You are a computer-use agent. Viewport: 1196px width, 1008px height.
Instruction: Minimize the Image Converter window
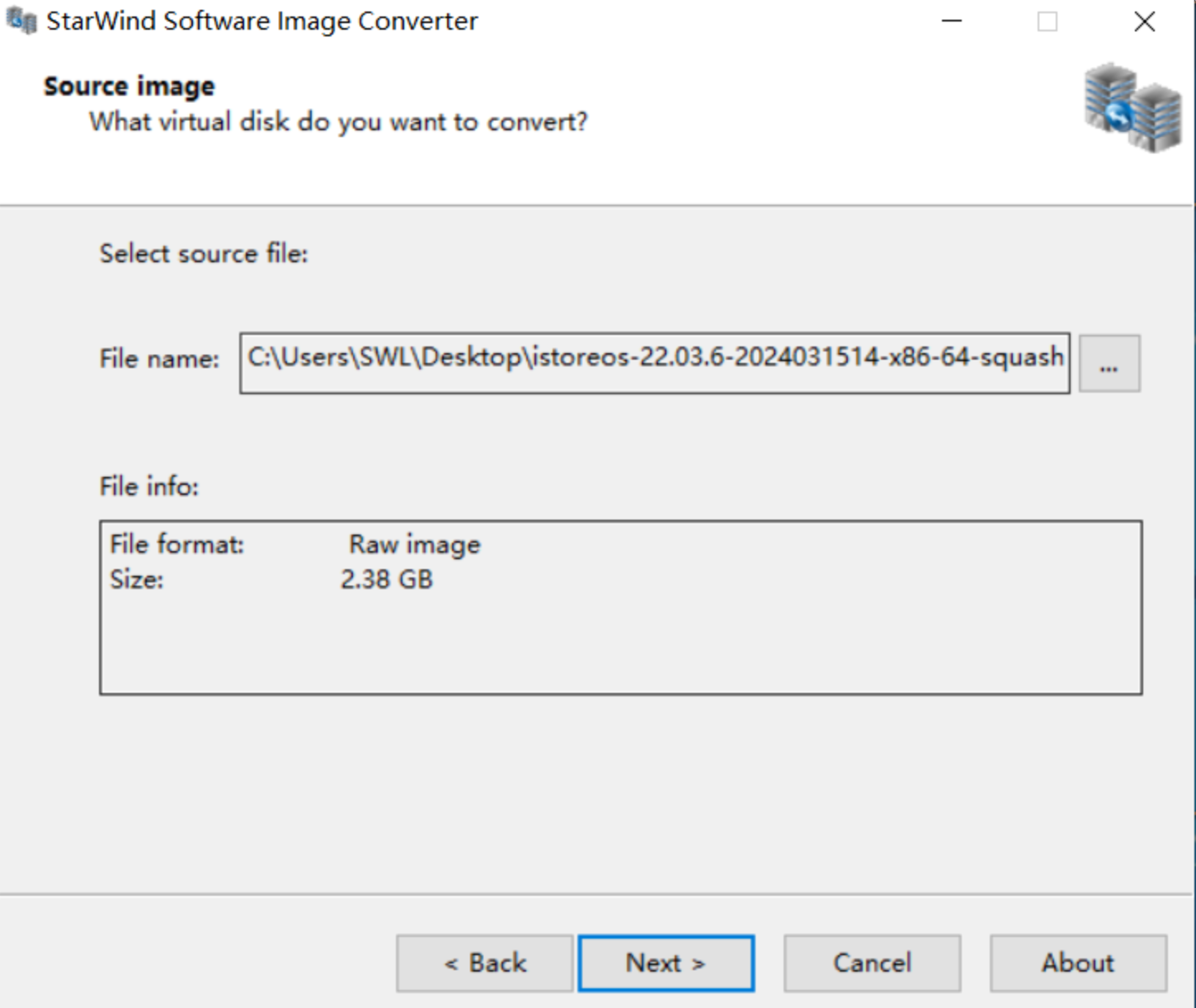(x=952, y=21)
